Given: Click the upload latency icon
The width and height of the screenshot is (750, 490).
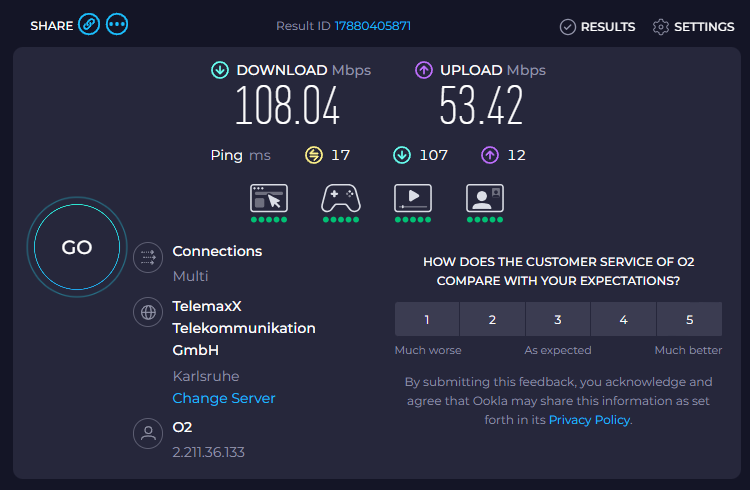Looking at the screenshot, I should tap(490, 155).
